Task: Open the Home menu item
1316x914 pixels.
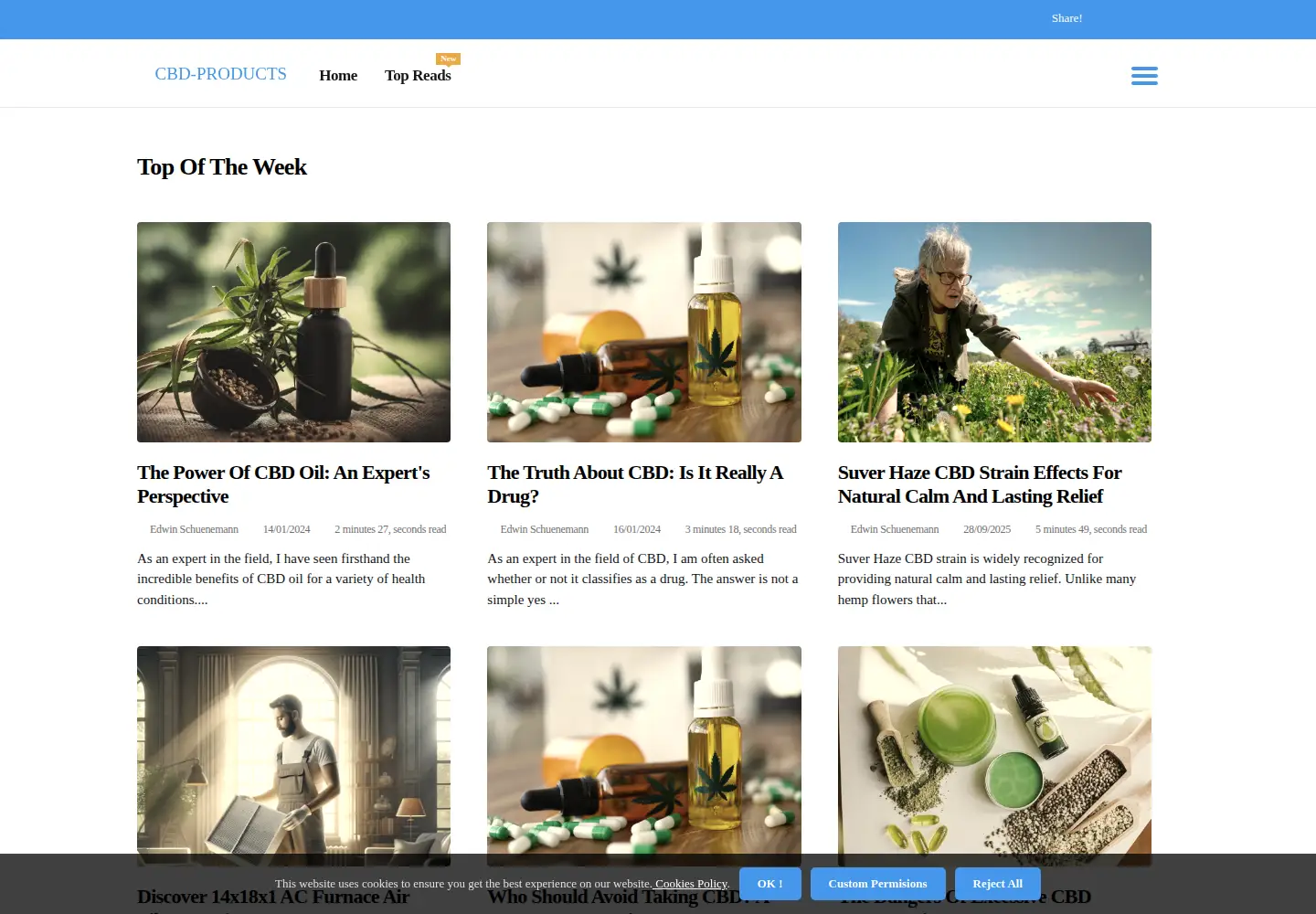Action: pyautogui.click(x=338, y=75)
